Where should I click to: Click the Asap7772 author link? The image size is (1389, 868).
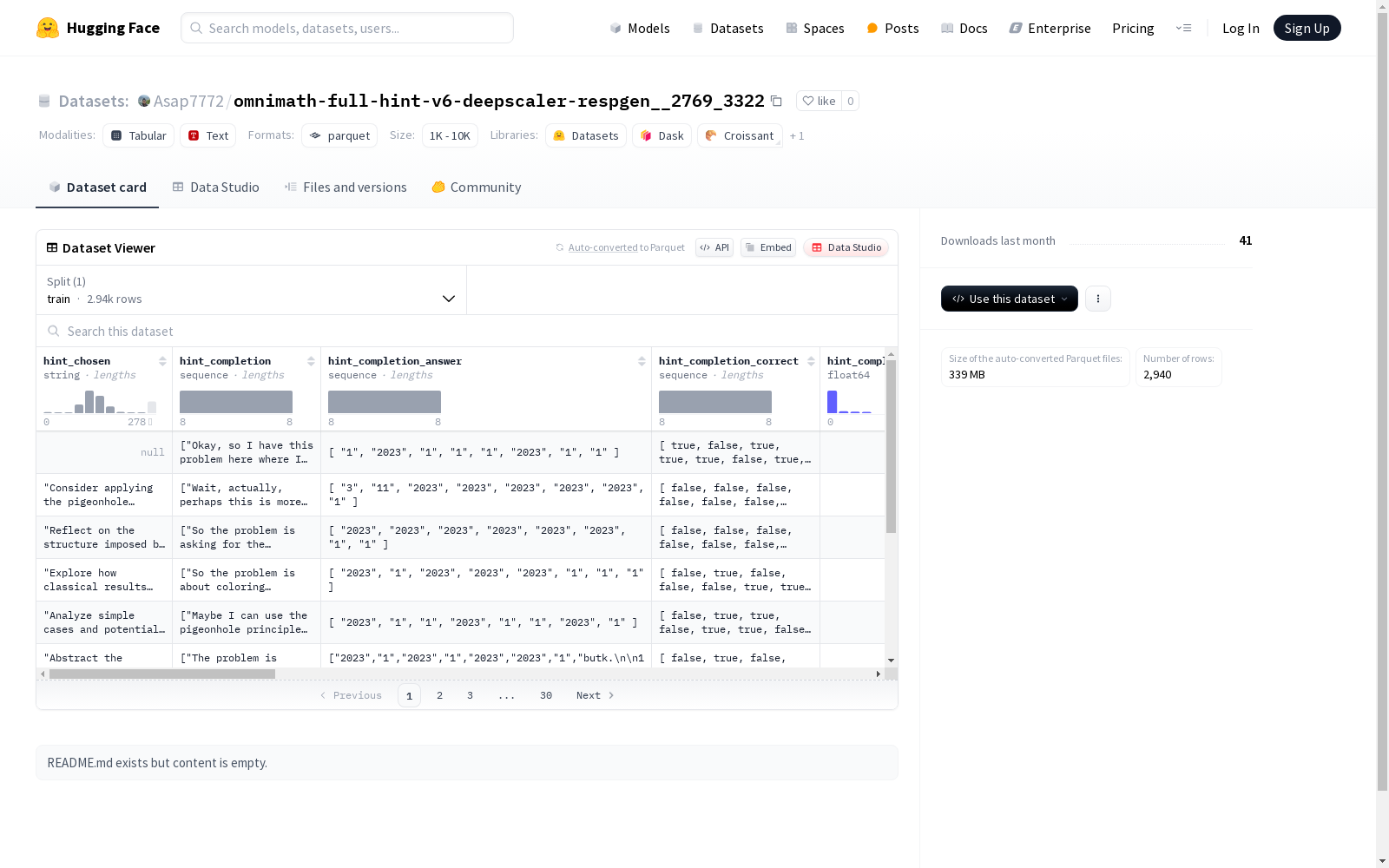coord(188,101)
